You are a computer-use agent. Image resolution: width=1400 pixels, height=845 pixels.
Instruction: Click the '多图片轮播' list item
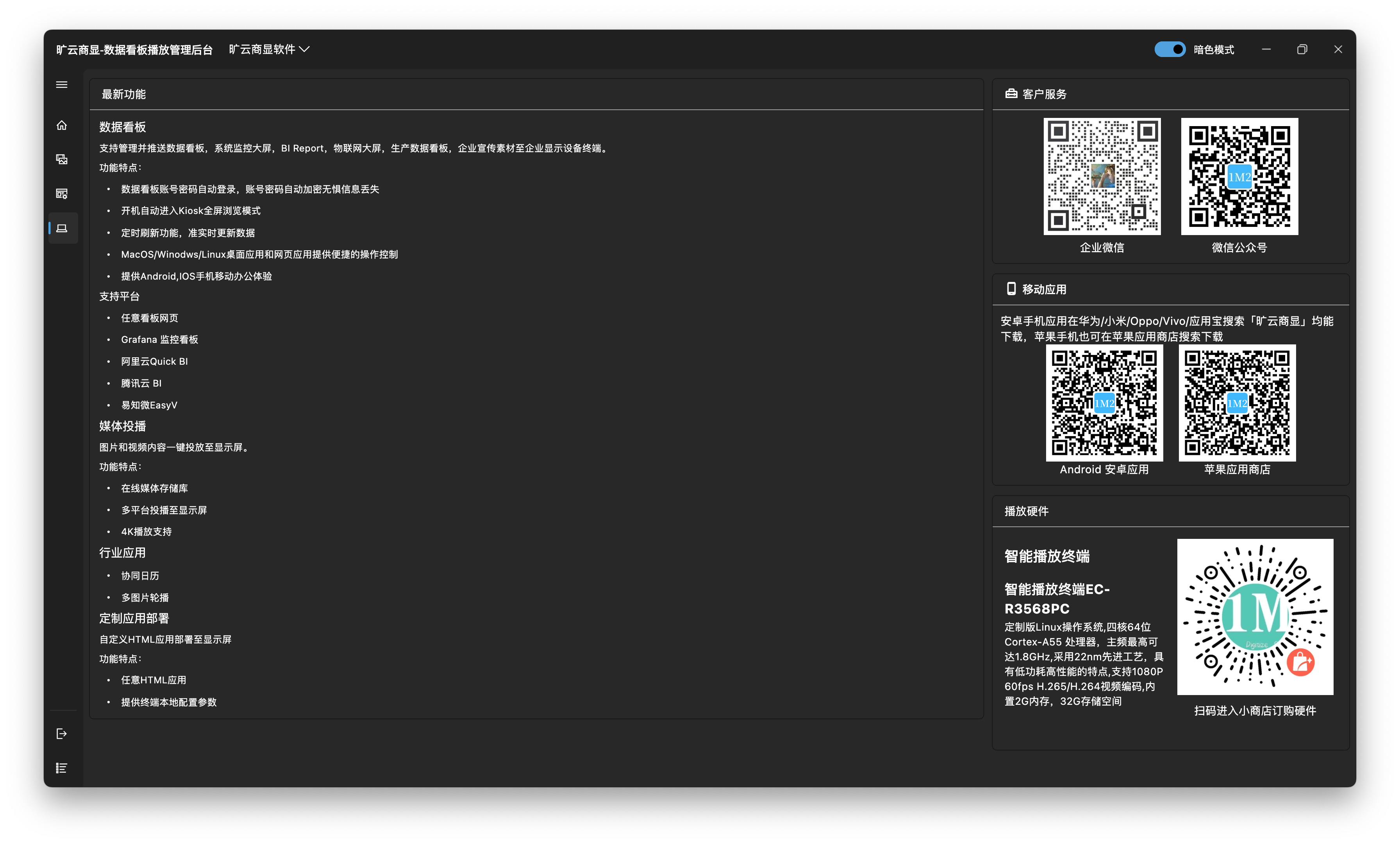pyautogui.click(x=145, y=597)
